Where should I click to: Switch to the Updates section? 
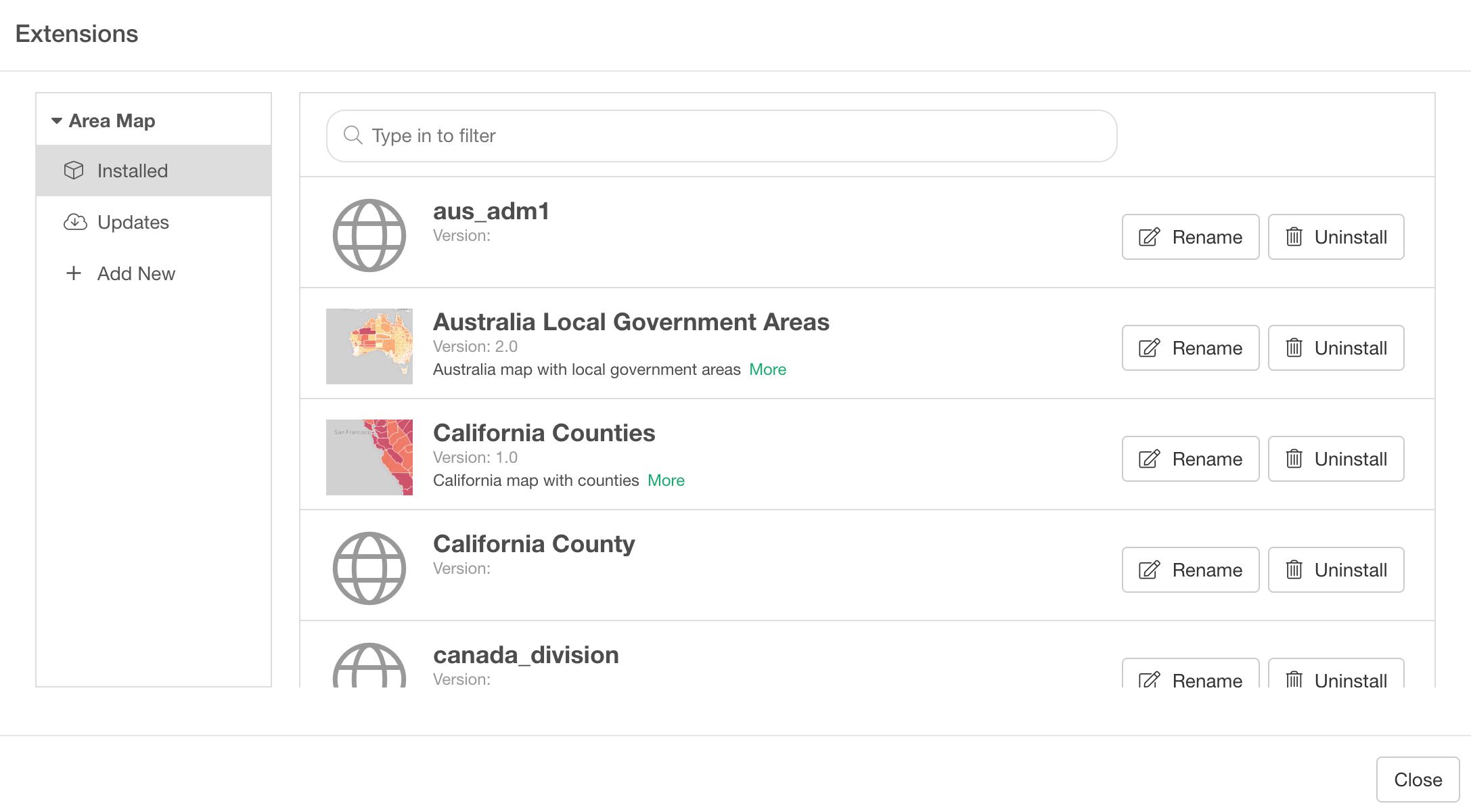(x=133, y=222)
